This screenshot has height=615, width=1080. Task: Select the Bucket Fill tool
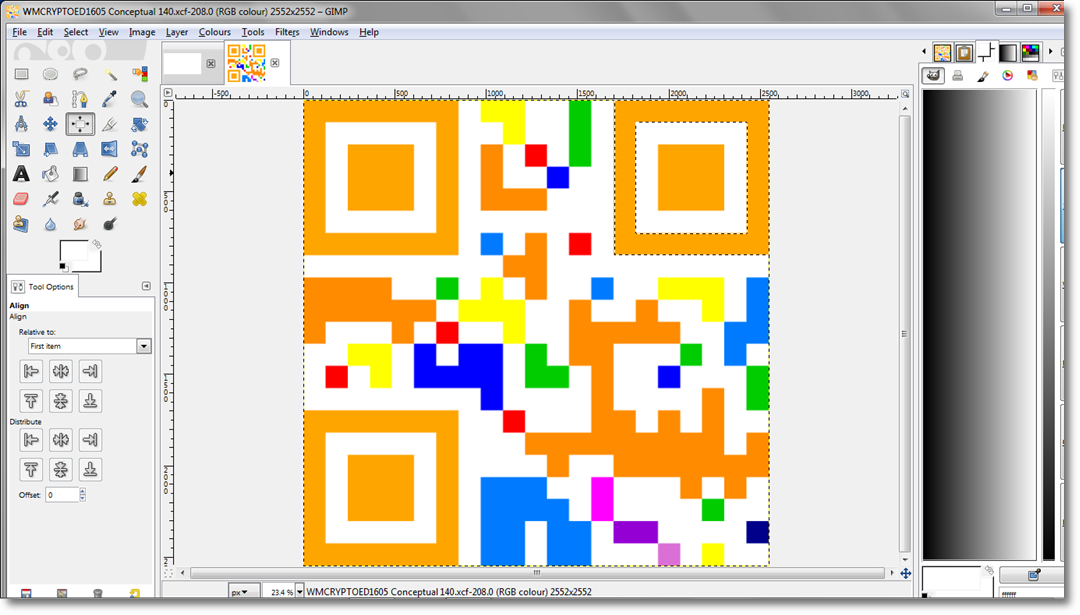click(x=50, y=174)
